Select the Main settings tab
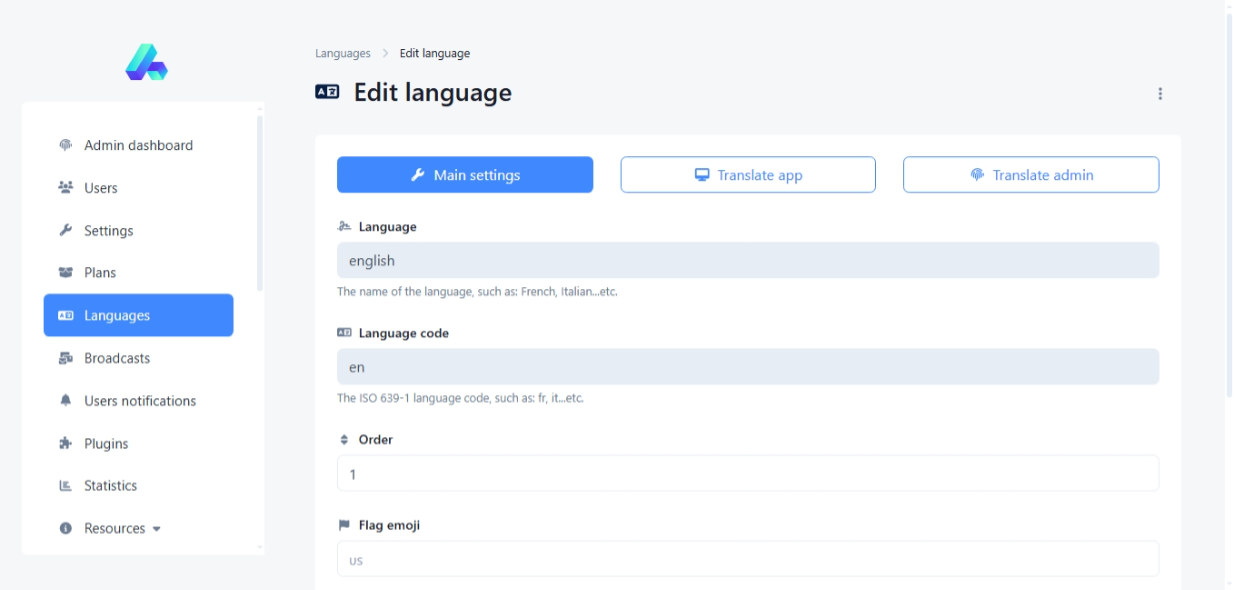The image size is (1234, 590). click(465, 175)
